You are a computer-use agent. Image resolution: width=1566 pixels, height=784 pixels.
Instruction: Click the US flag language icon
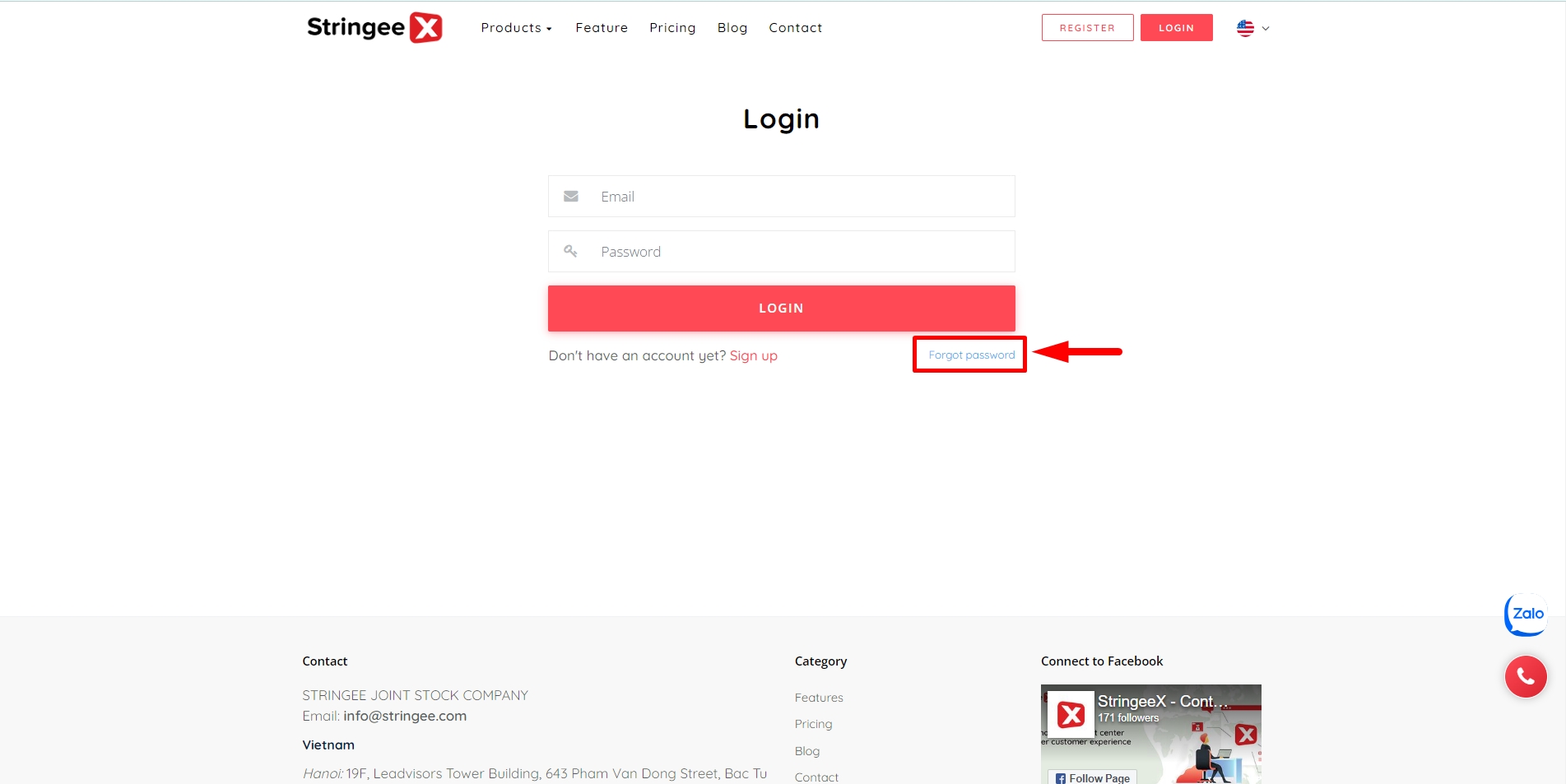pos(1245,28)
